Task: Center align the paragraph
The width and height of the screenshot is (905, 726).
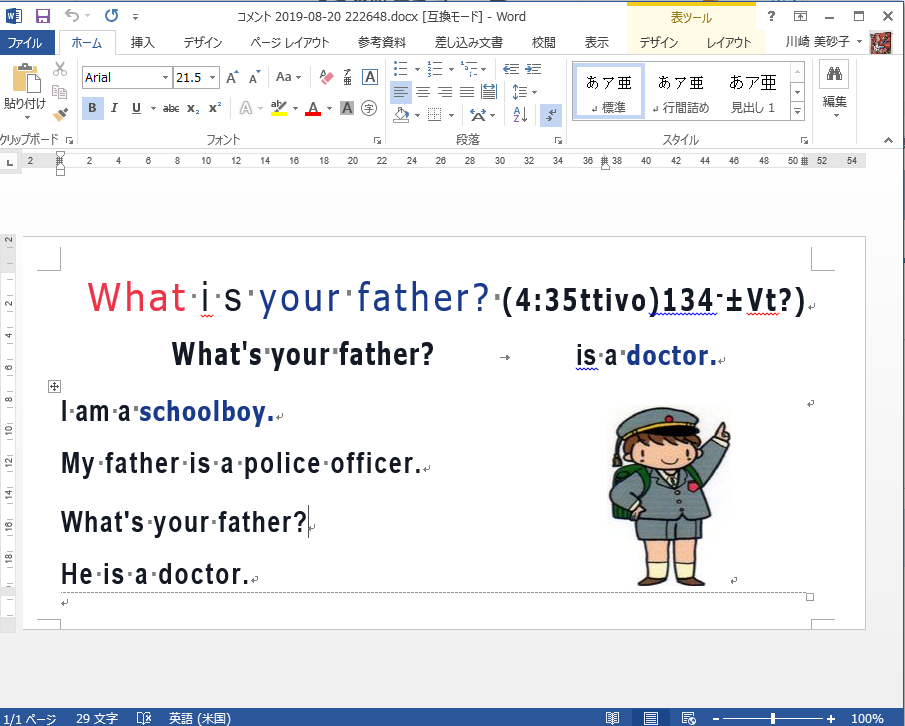Action: (x=423, y=92)
